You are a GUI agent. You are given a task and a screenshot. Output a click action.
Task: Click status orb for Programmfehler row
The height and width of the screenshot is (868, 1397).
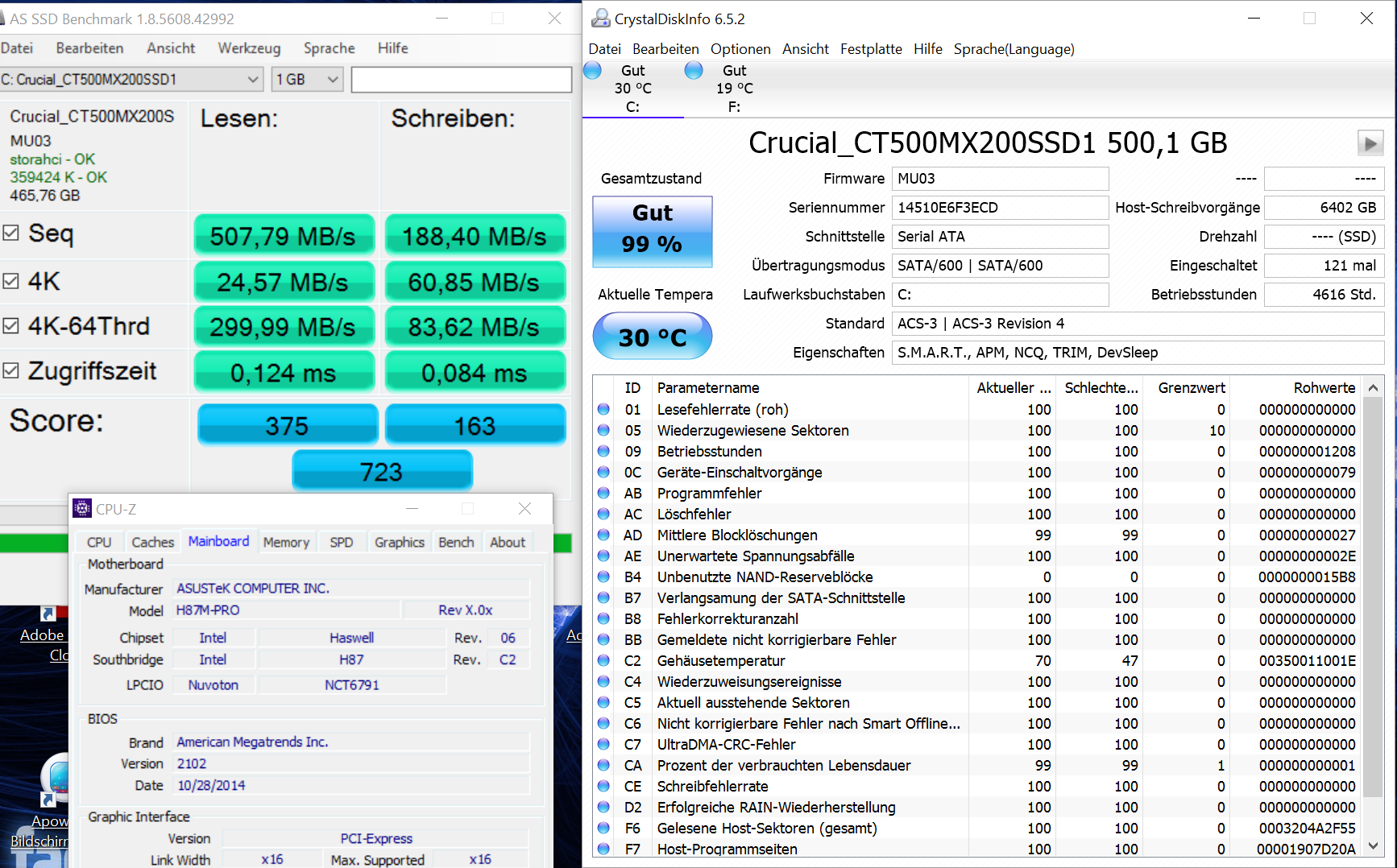(x=603, y=493)
